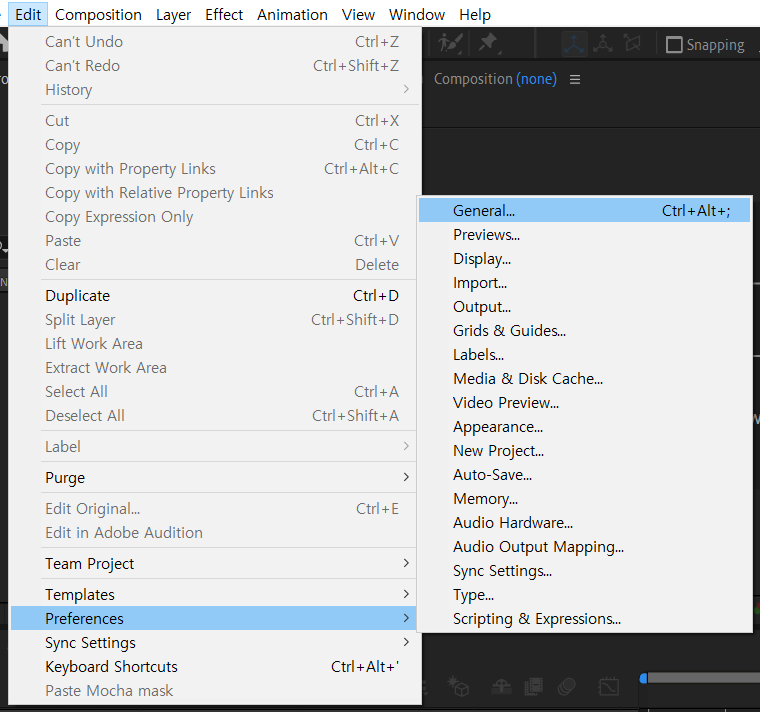Click Edit in Adobe Audition entry
Image resolution: width=760 pixels, height=712 pixels.
tap(214, 533)
